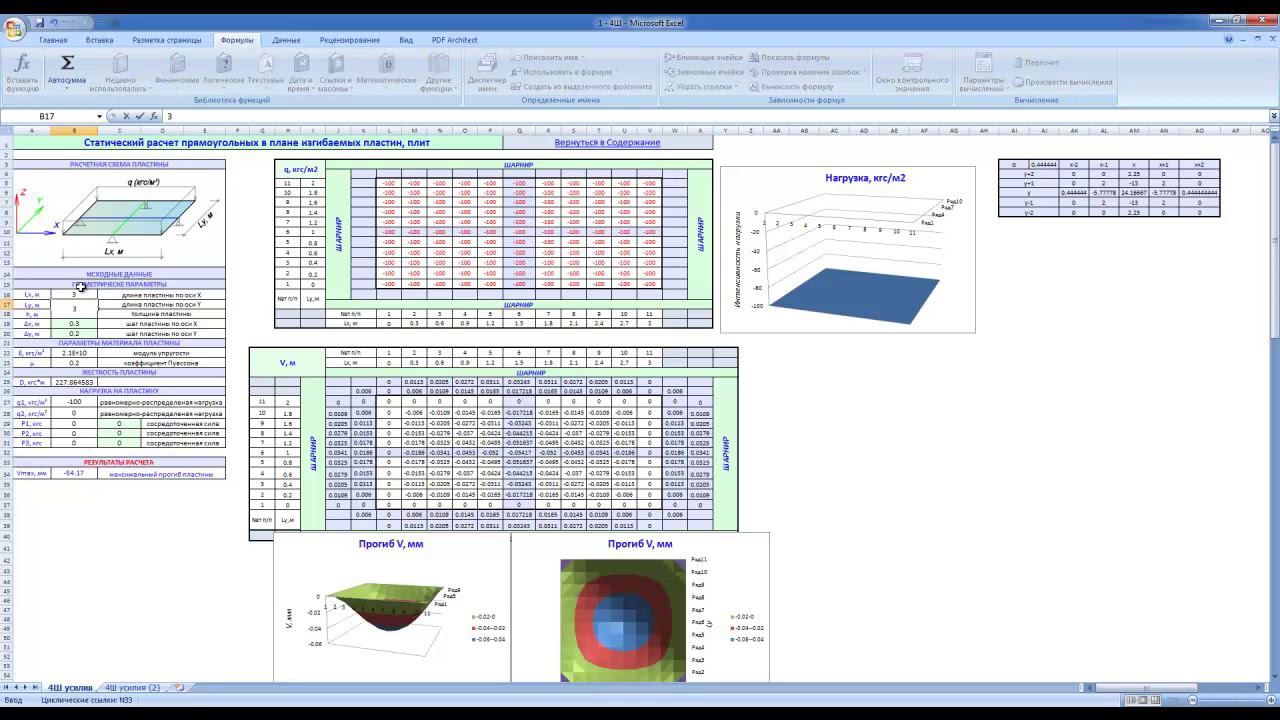Click the q1 load cell with value -100
This screenshot has width=1280, height=720.
(74, 402)
